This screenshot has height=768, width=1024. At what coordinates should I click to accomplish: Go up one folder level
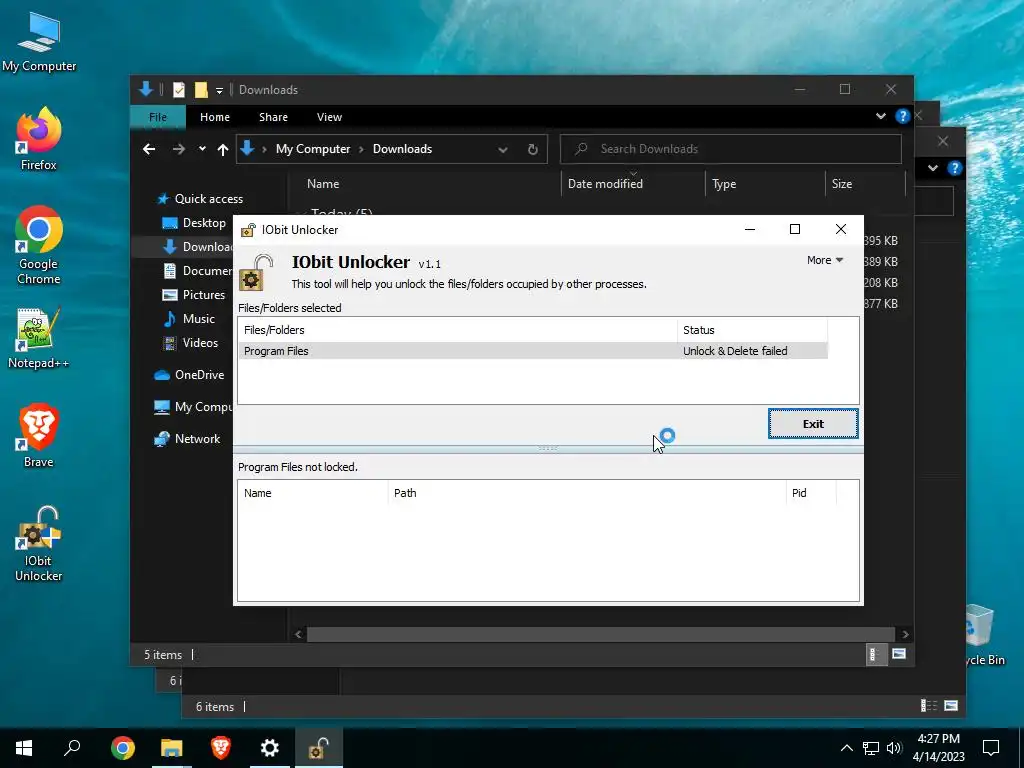223,150
